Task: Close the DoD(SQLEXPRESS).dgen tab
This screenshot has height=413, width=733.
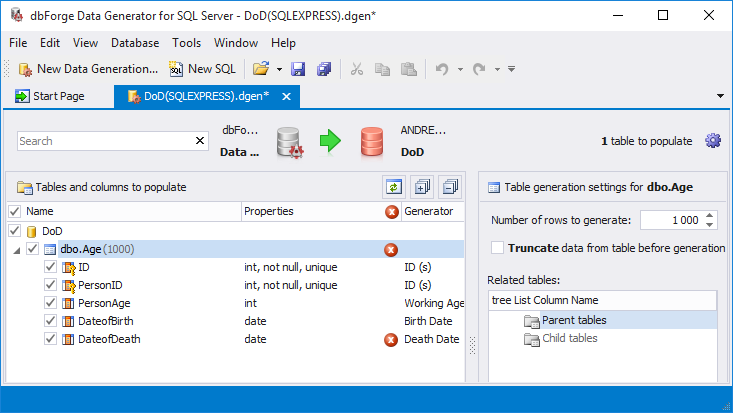Action: 287,96
